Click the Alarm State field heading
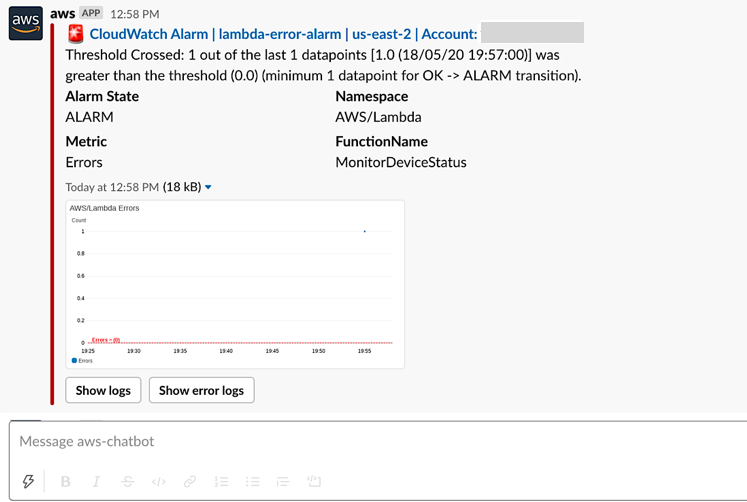Screen dimensions: 747x502 tap(102, 96)
